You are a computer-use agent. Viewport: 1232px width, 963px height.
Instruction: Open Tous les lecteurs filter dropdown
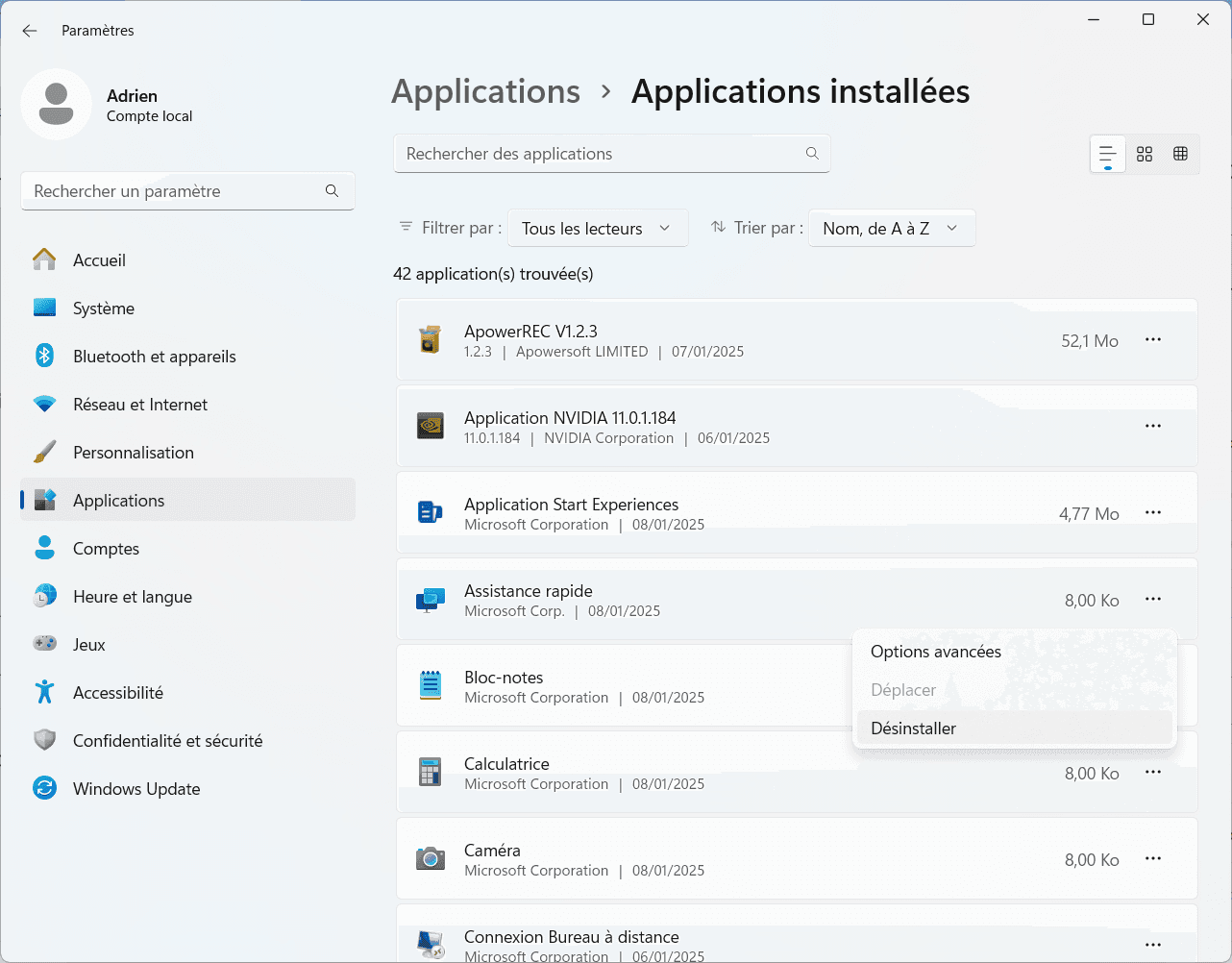click(x=598, y=228)
